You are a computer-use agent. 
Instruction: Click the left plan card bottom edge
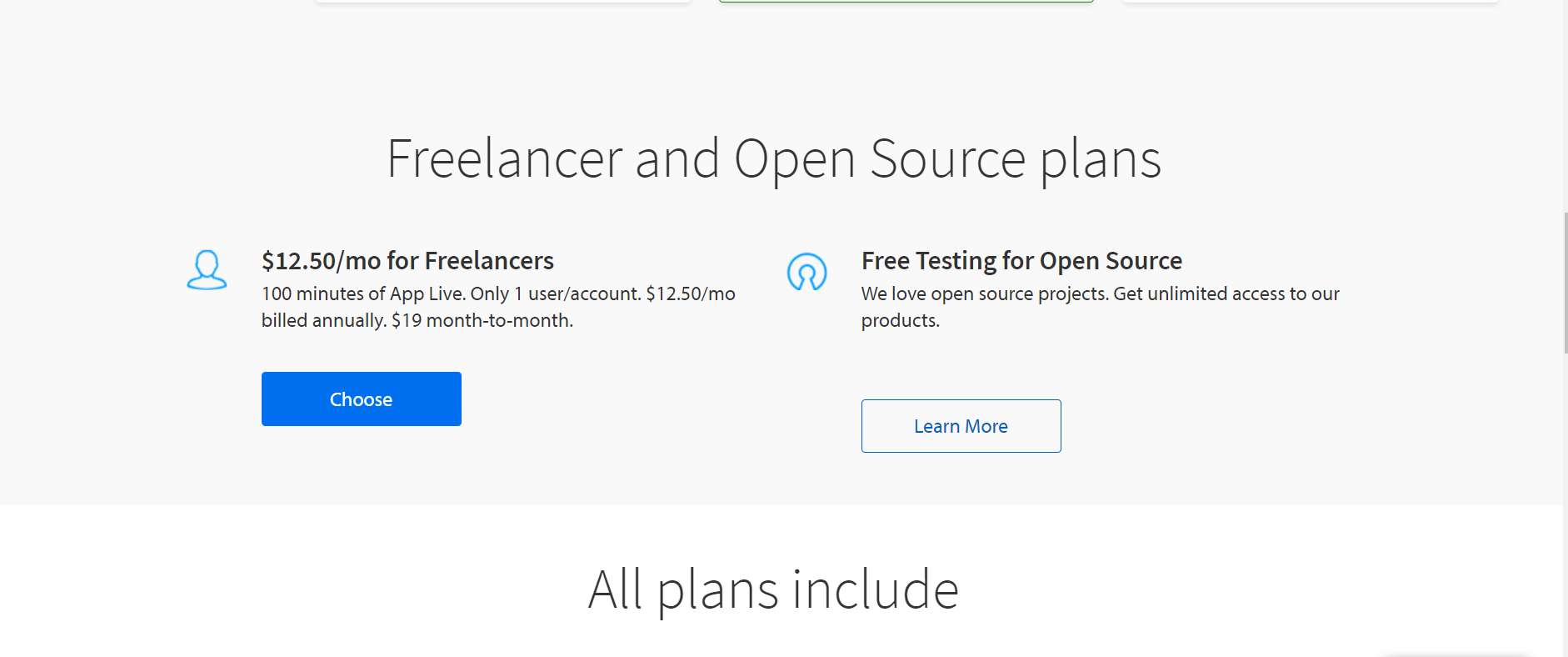pos(503,2)
